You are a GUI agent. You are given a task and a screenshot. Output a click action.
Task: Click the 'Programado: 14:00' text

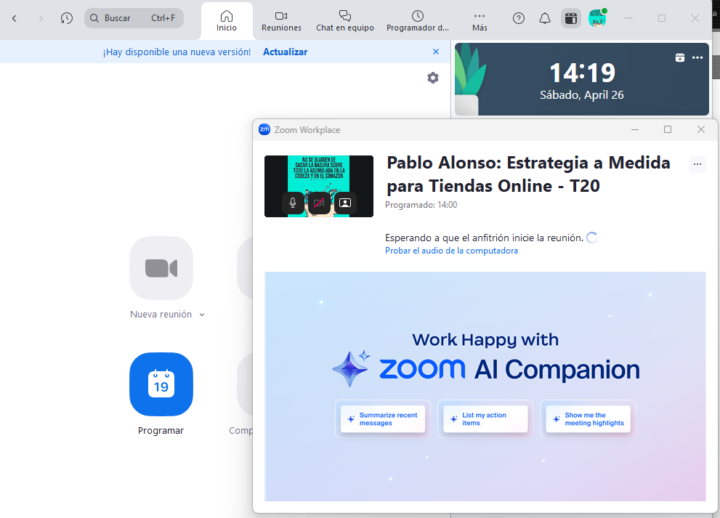[421, 205]
